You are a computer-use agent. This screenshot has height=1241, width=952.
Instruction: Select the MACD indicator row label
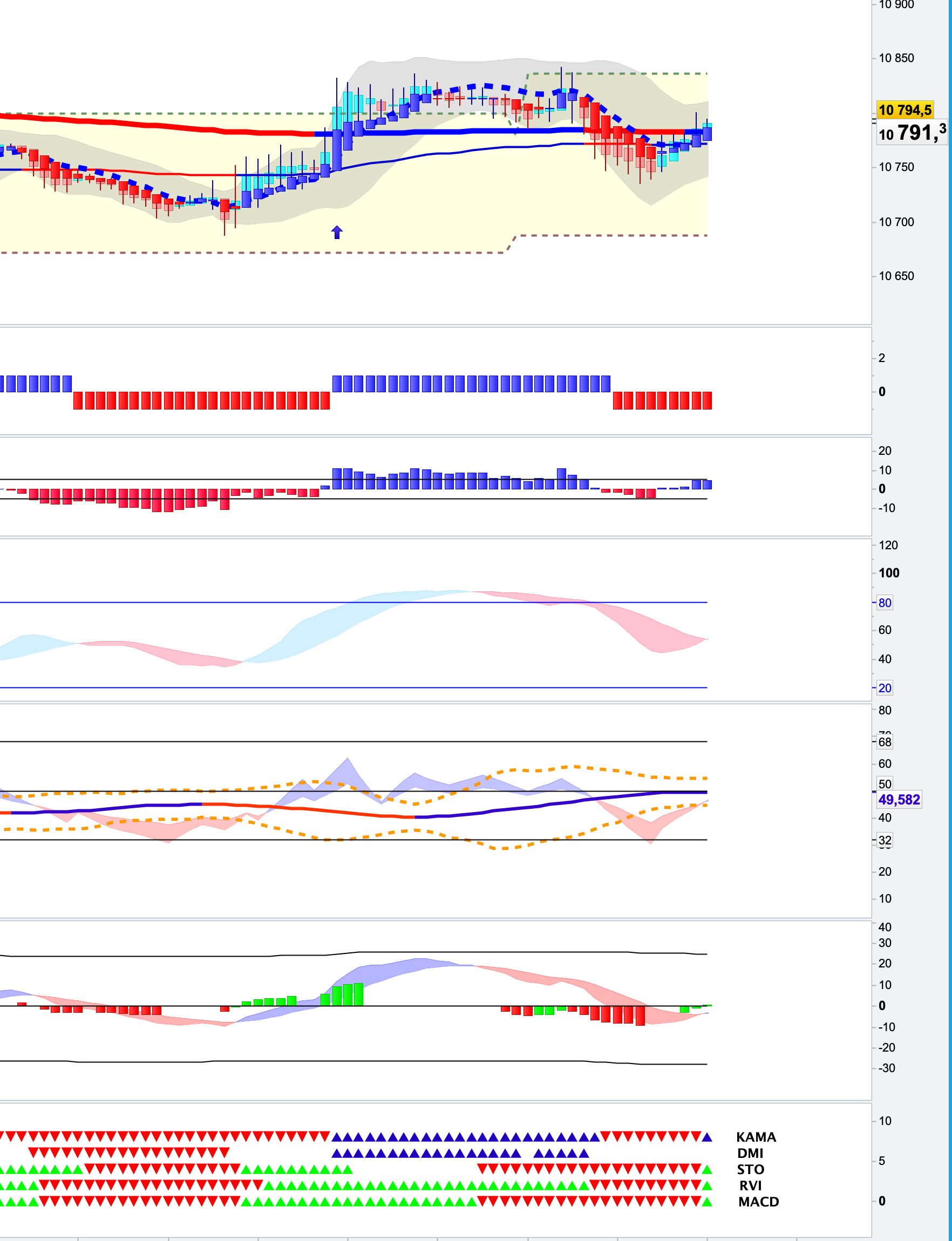point(759,1202)
